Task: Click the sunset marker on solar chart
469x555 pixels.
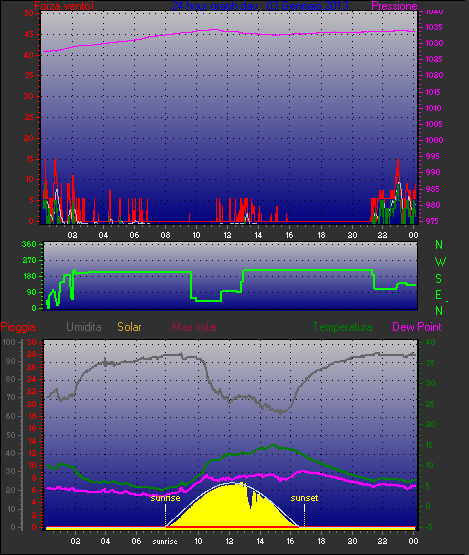Action: 304,498
